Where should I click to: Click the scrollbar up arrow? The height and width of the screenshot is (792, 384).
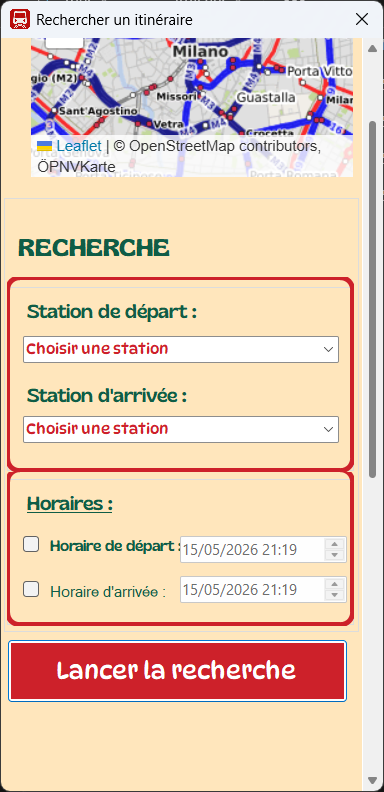pos(373,48)
